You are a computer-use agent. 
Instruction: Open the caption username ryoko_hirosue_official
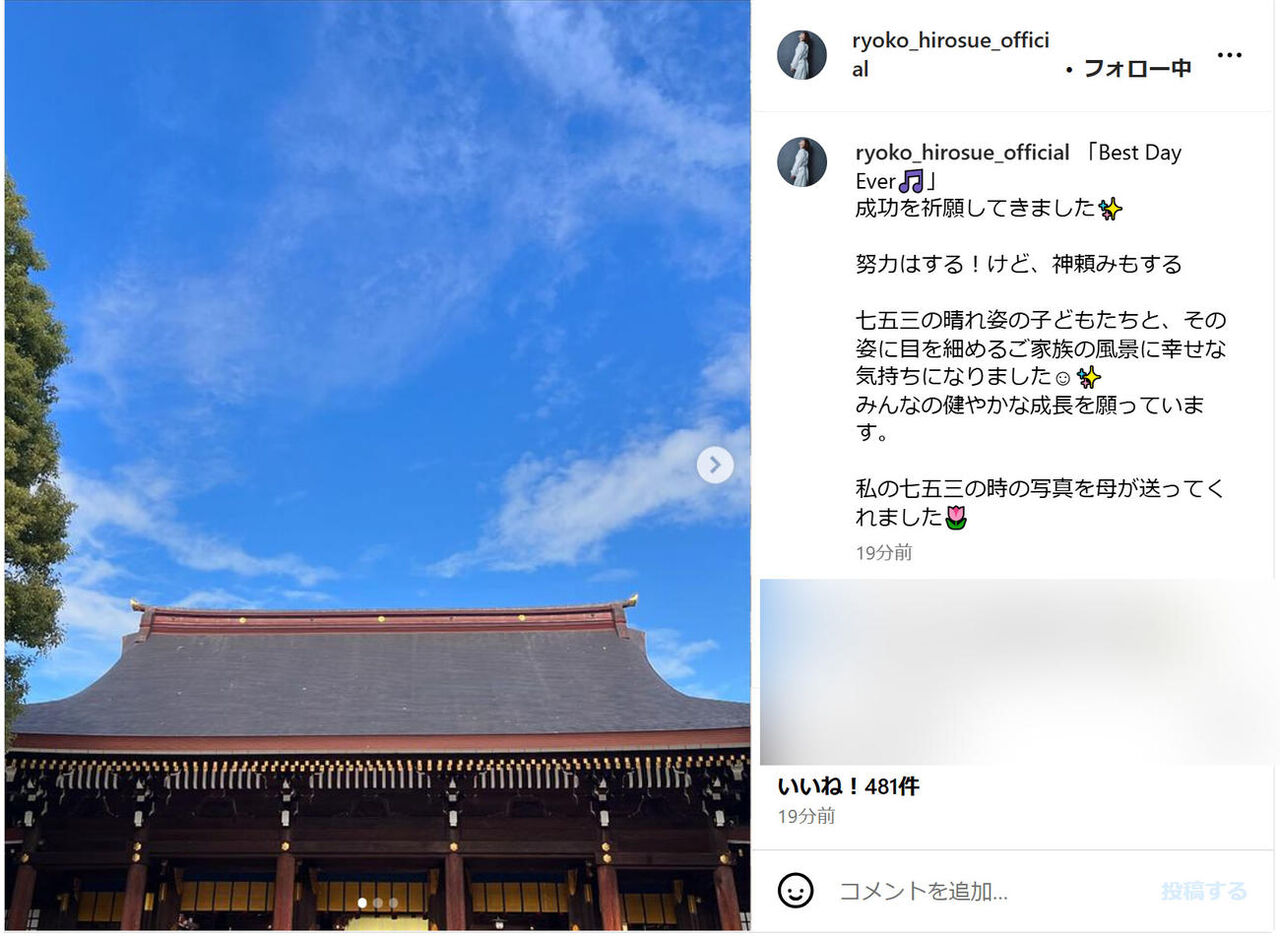pyautogui.click(x=962, y=153)
